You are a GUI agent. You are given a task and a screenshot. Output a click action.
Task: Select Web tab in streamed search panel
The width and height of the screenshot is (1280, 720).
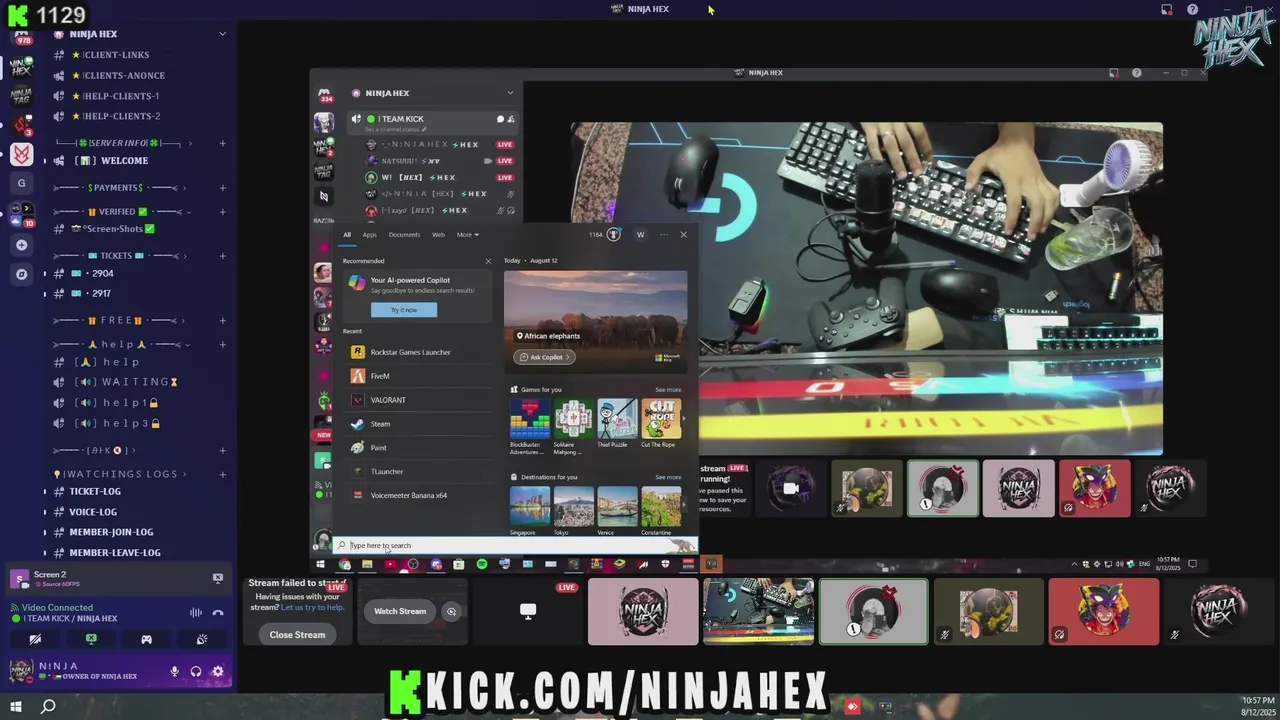click(438, 235)
